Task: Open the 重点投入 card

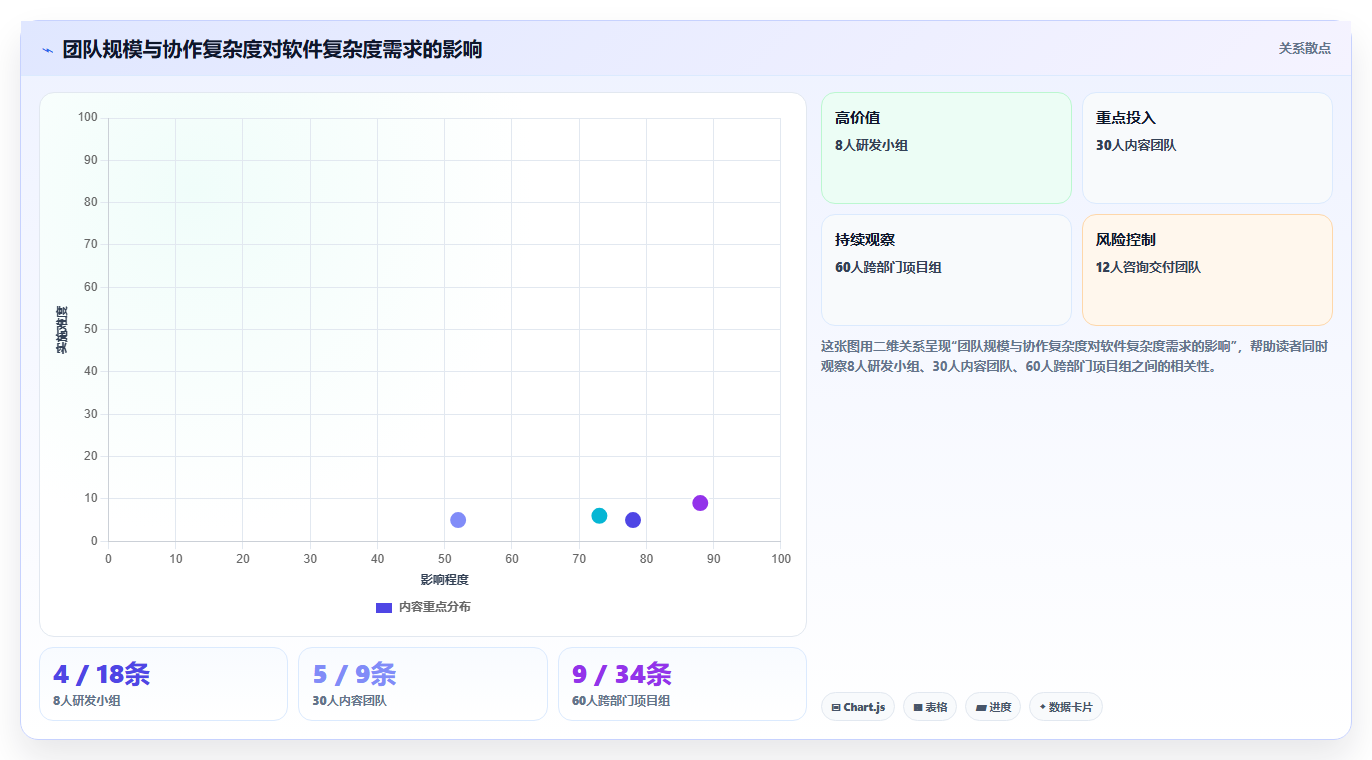Action: point(1207,148)
